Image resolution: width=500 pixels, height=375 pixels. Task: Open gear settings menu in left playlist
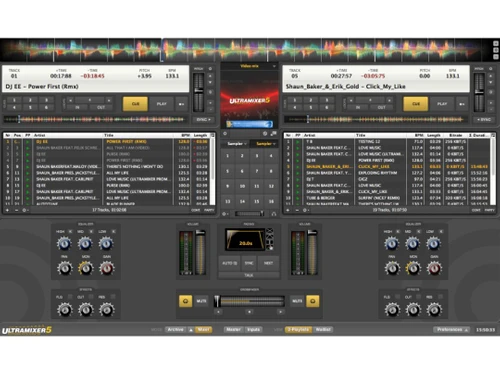[25, 210]
